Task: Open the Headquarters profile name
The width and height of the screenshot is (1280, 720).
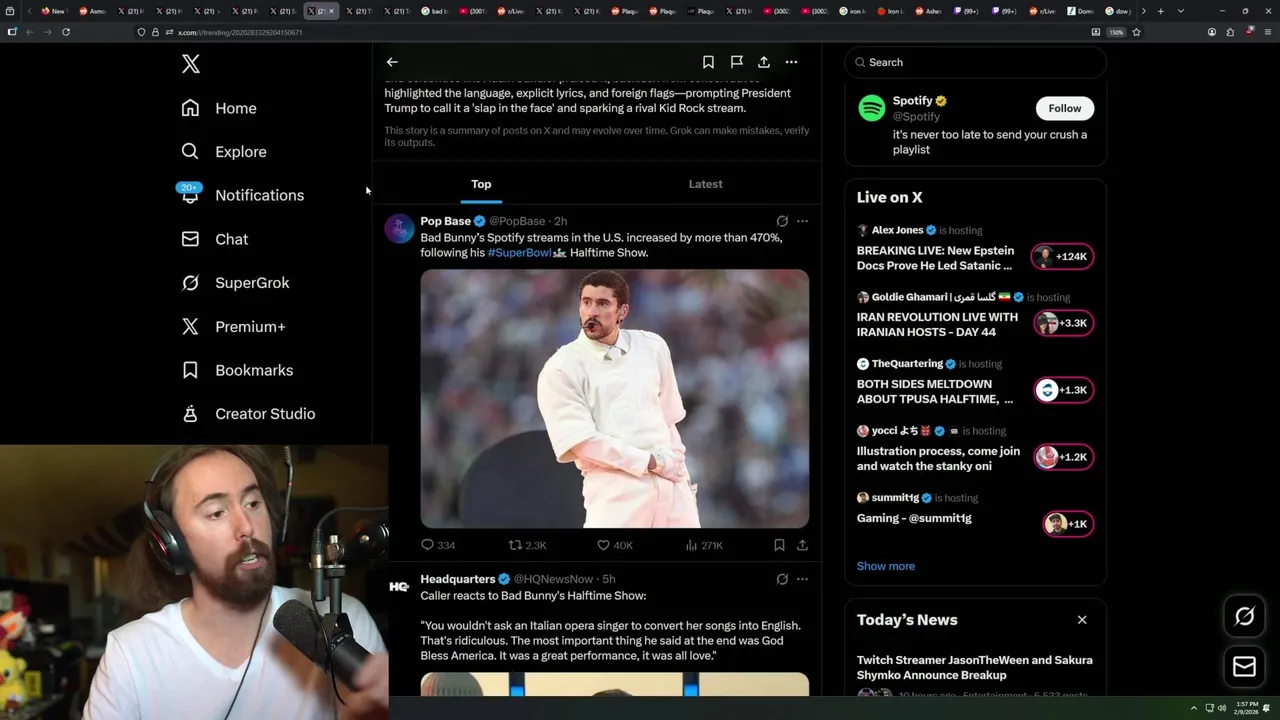Action: [x=457, y=579]
